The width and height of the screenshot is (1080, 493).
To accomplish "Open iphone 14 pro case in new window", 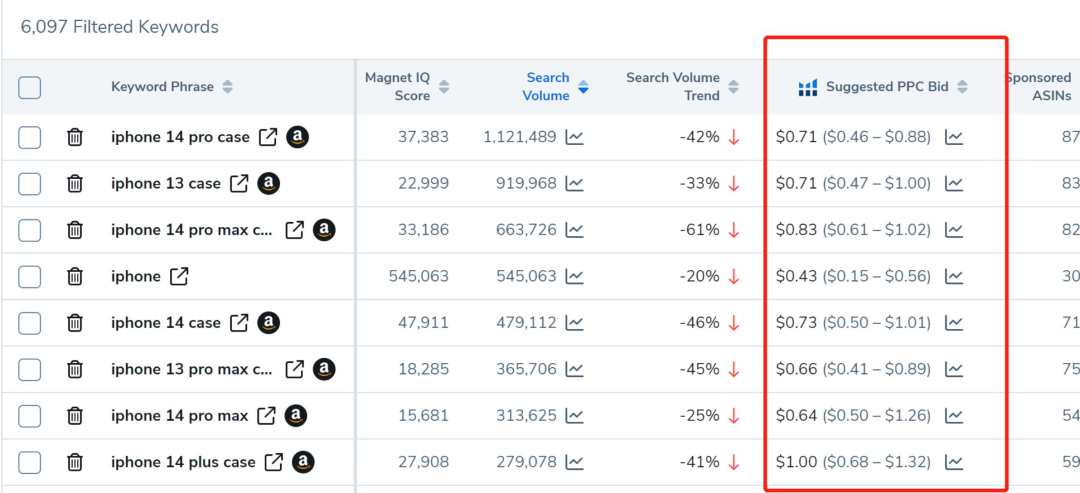I will click(x=268, y=137).
